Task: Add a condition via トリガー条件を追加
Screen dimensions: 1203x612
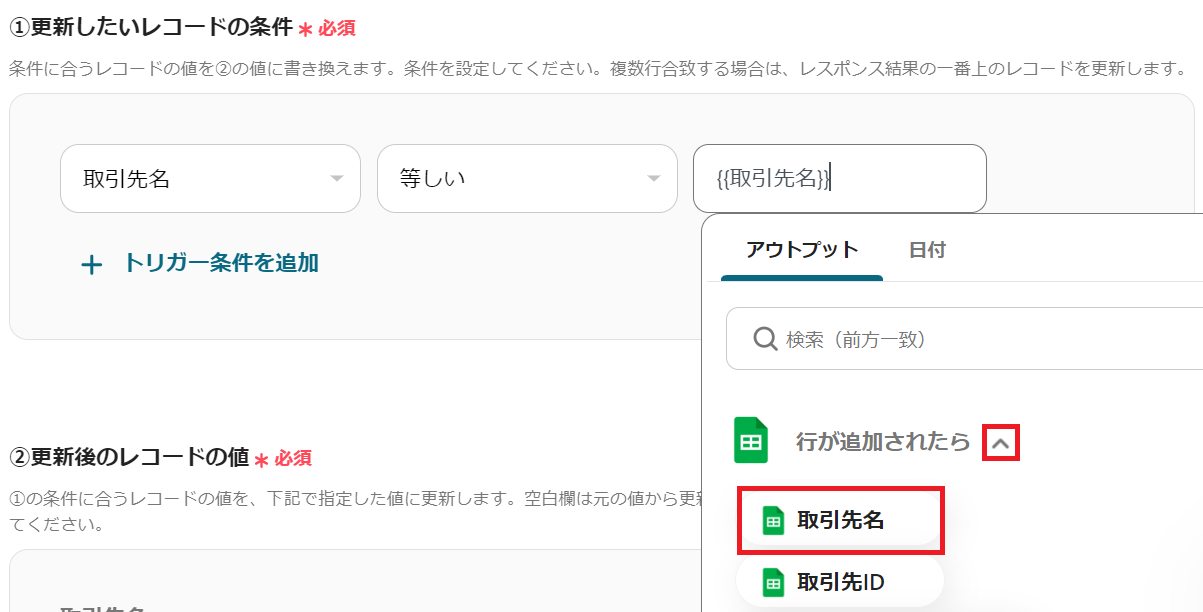Action: [220, 263]
